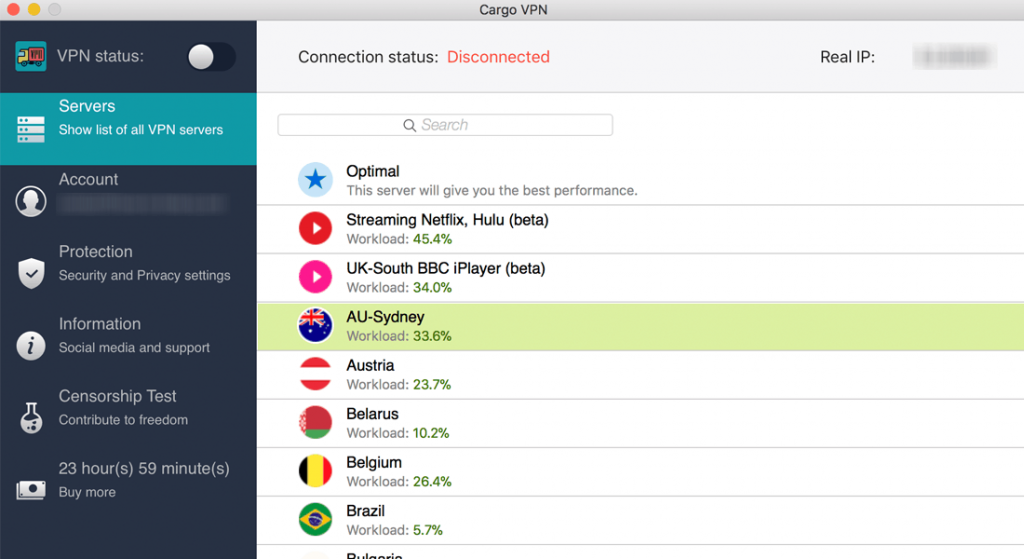Click the 'VPN status:' label
This screenshot has height=559, width=1024.
click(100, 56)
